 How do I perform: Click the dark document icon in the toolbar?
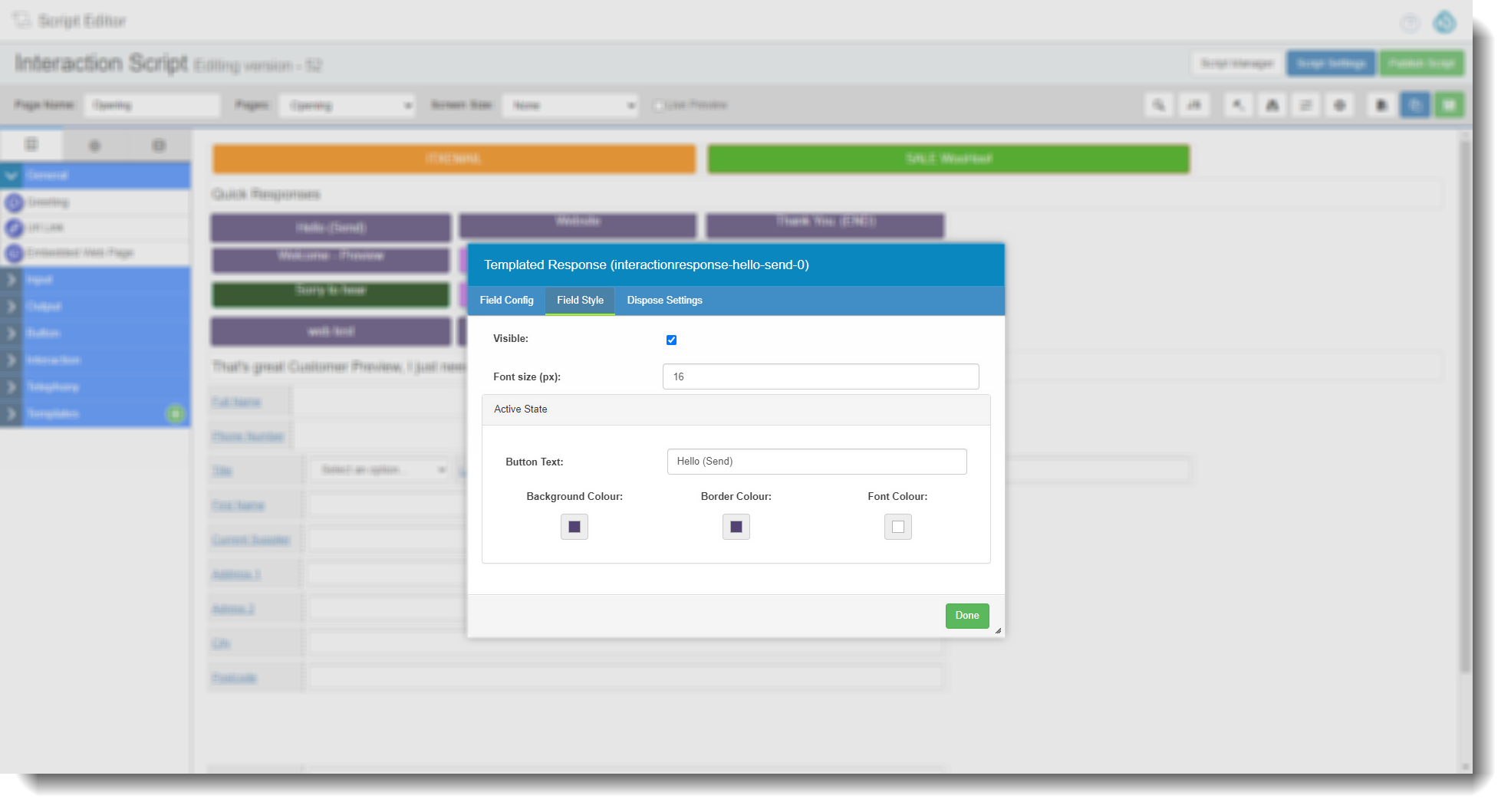[x=1381, y=105]
